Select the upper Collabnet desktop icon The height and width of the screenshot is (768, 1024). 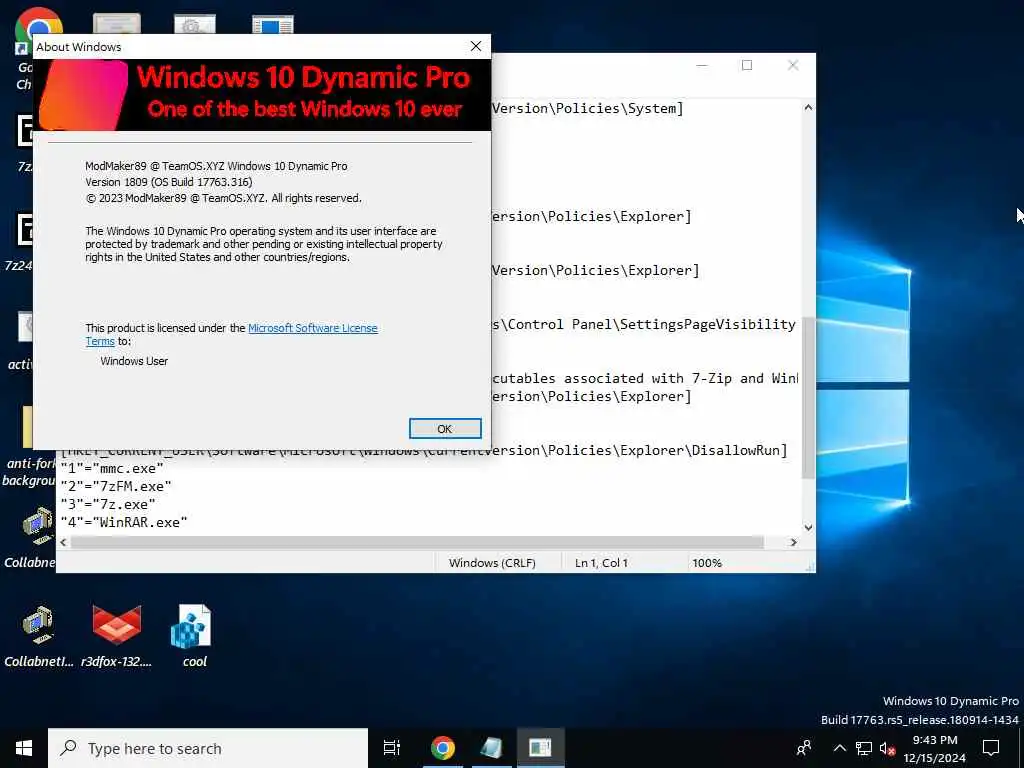click(x=29, y=536)
